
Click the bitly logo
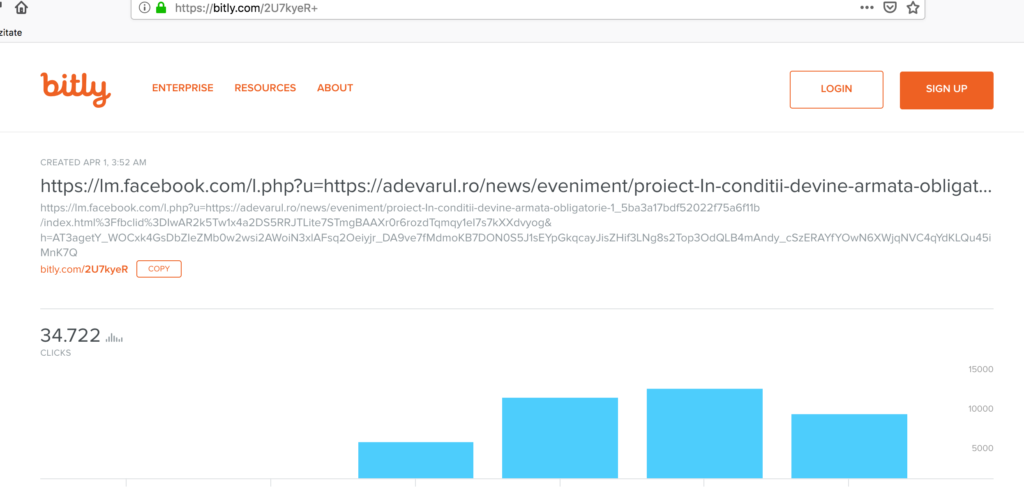click(x=75, y=89)
